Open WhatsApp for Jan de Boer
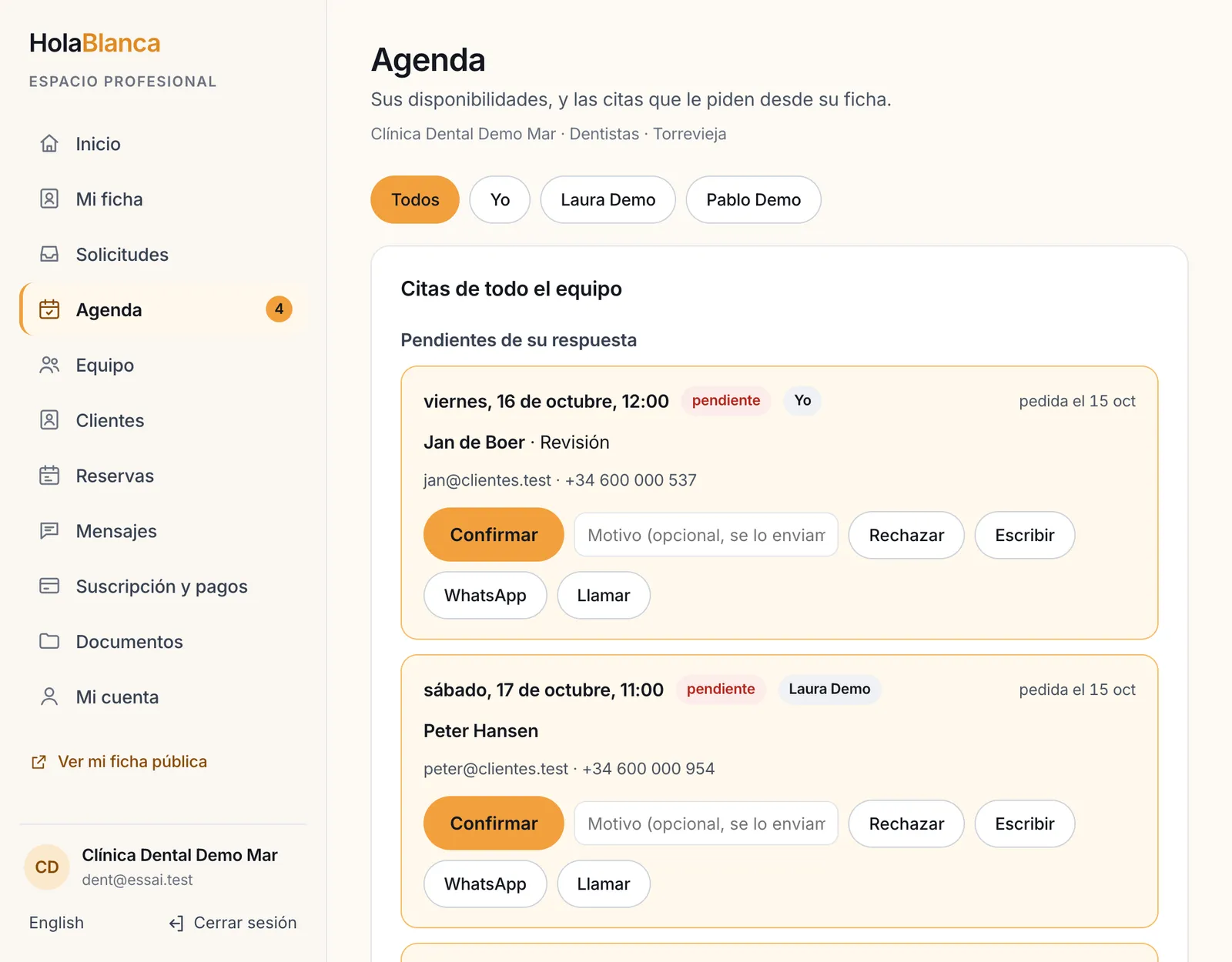 pyautogui.click(x=485, y=595)
